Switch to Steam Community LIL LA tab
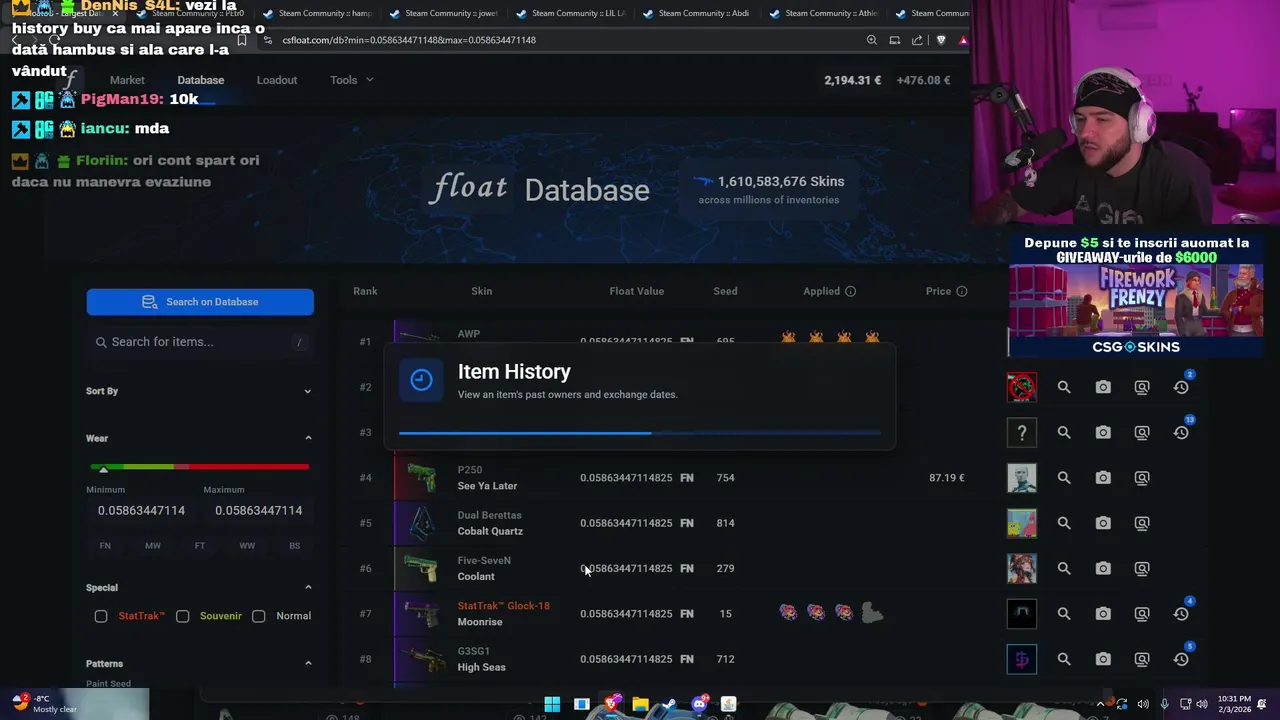 click(577, 14)
